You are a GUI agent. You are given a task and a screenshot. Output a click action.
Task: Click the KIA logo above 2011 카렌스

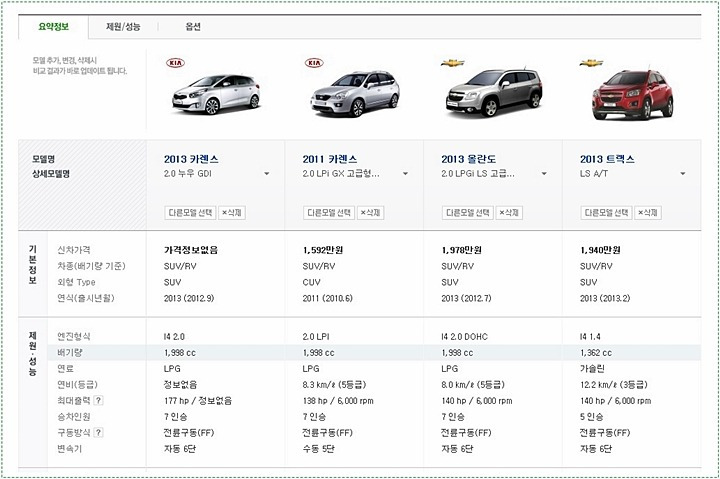point(314,62)
